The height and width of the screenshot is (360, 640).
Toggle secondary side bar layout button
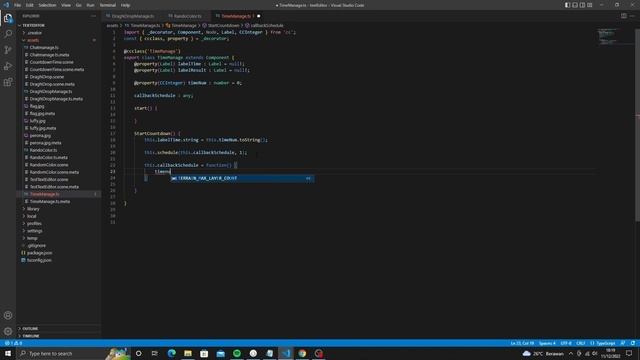[x=582, y=5]
